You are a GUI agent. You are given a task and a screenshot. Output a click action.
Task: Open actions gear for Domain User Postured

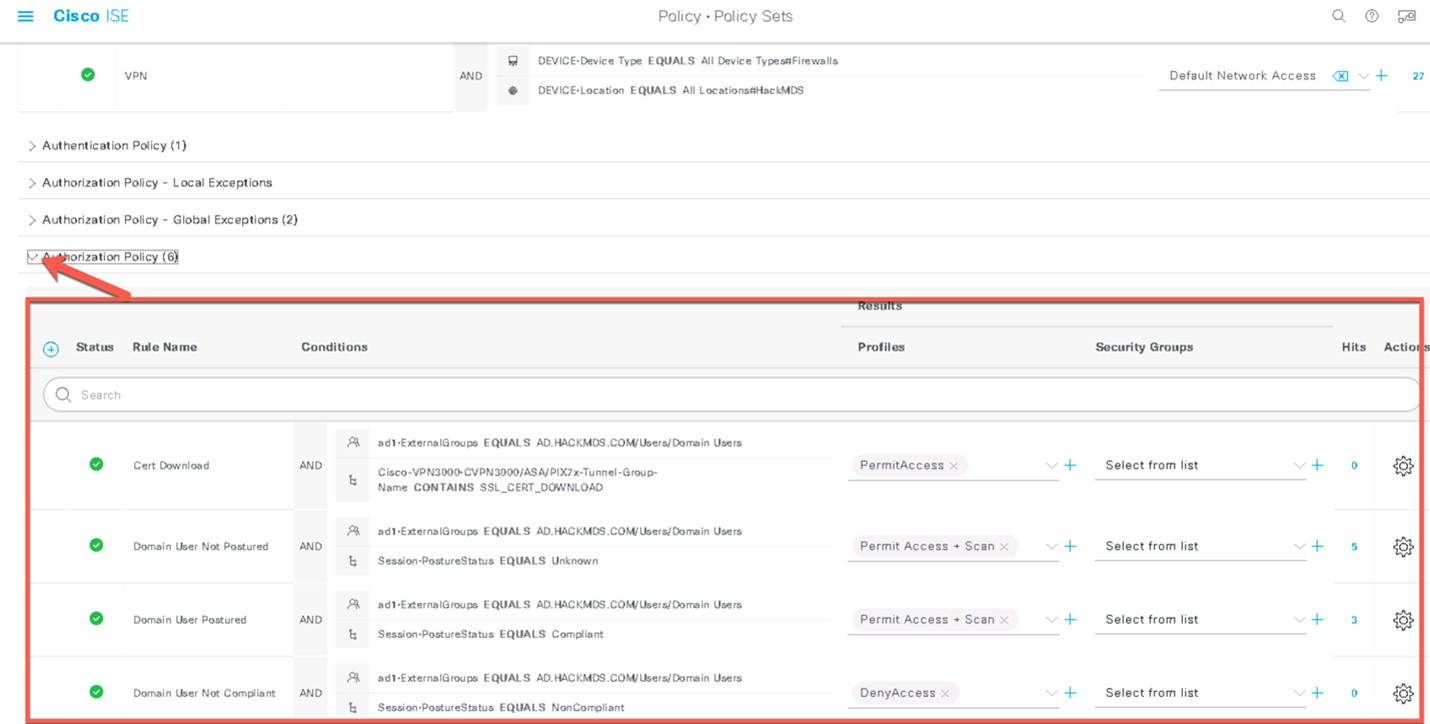tap(1403, 620)
